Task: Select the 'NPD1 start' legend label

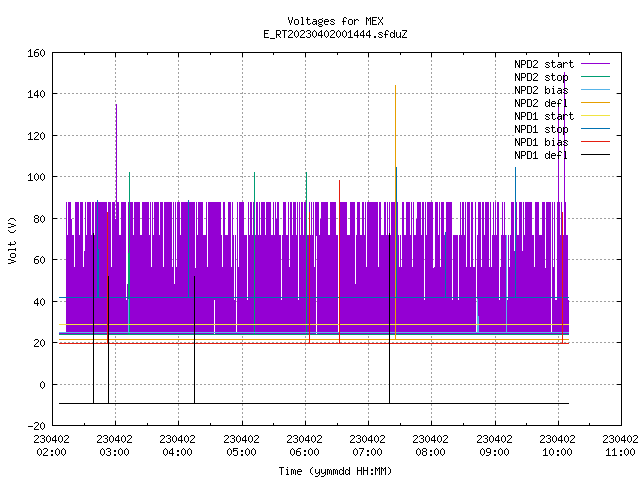Action: [x=544, y=116]
